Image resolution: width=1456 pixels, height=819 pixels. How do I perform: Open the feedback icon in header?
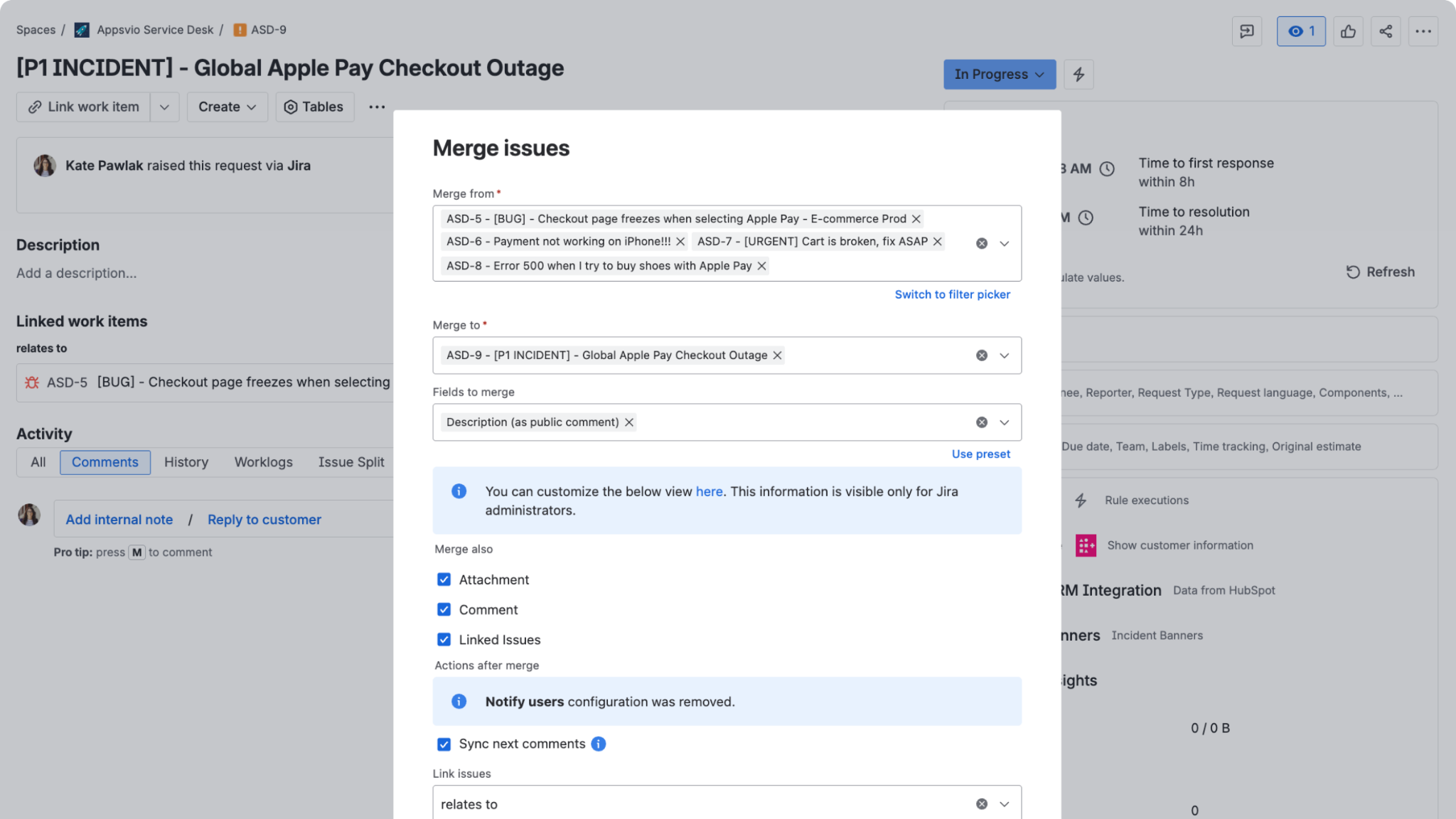tap(1247, 31)
